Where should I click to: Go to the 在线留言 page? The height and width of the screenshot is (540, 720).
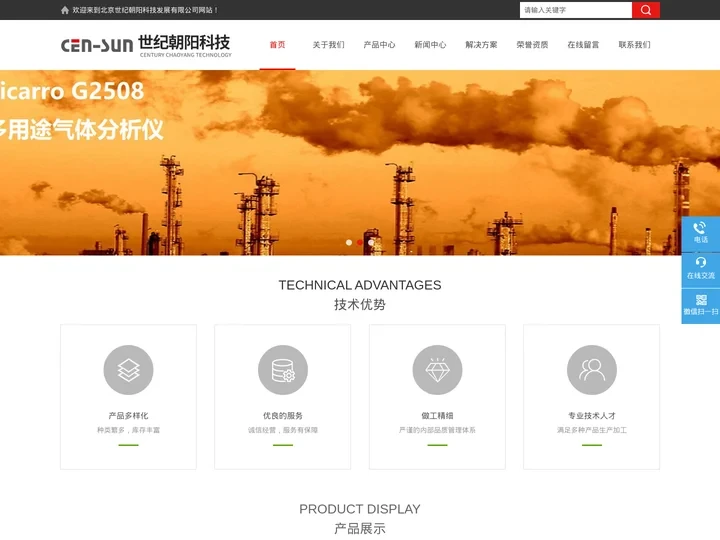pos(583,45)
